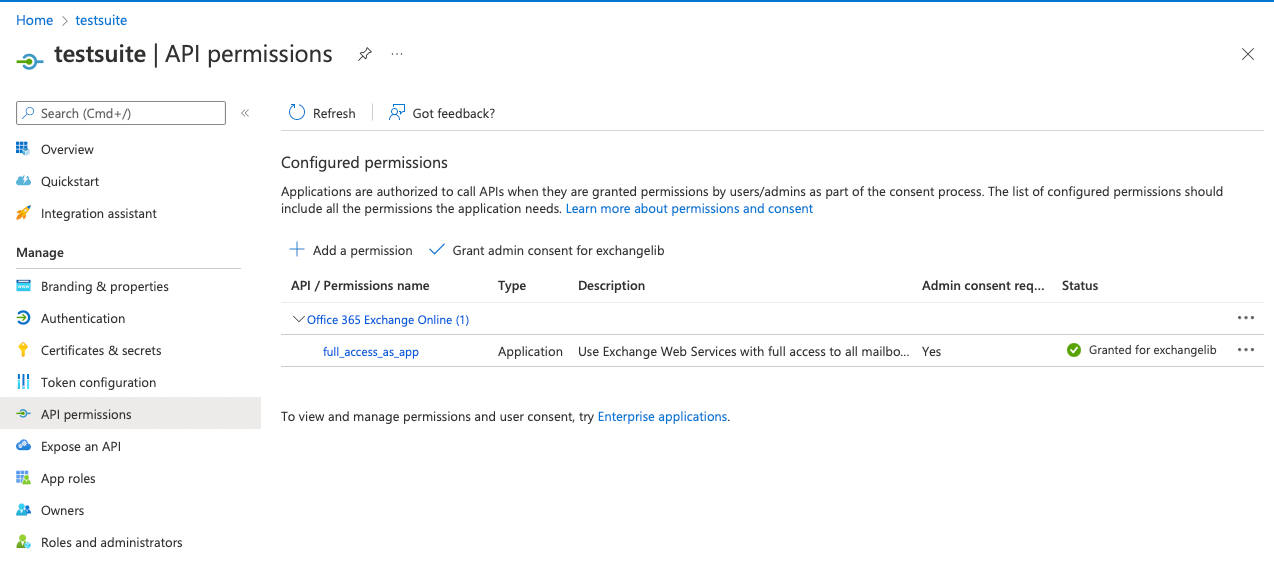1274x565 pixels.
Task: Click the Description column header
Action: point(612,285)
